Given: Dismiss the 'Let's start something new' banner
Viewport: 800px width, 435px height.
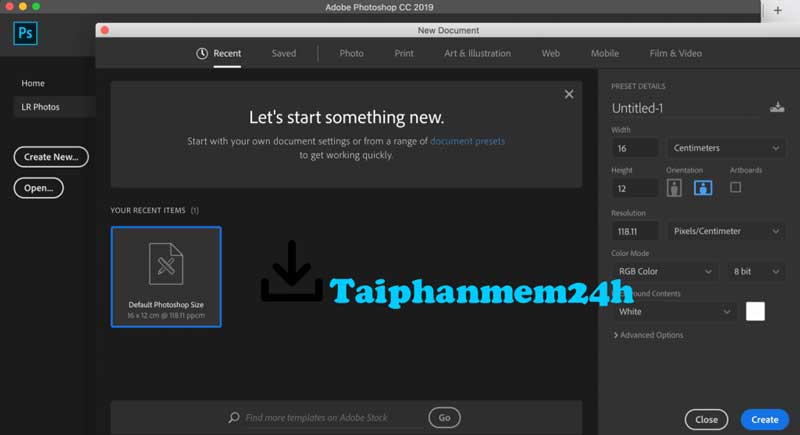Looking at the screenshot, I should 569,94.
